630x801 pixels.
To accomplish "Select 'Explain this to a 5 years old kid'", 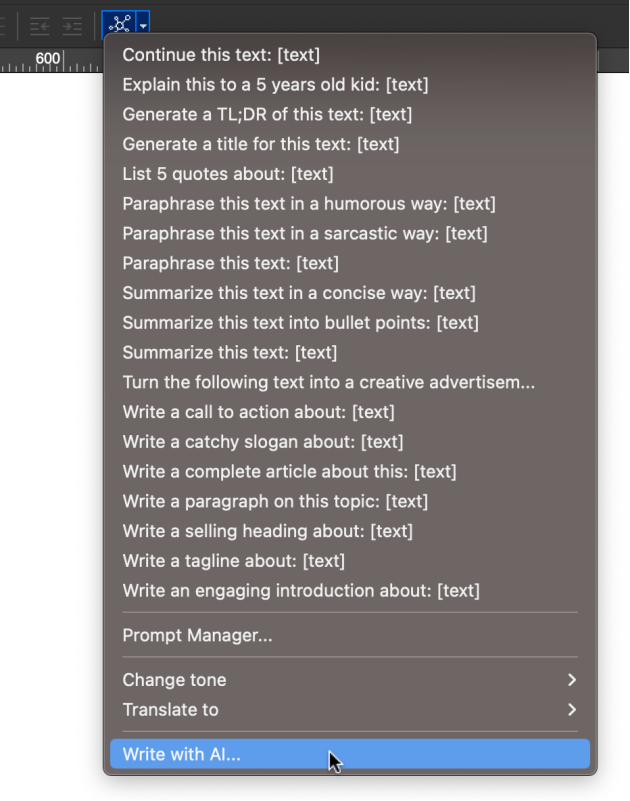I will [275, 85].
